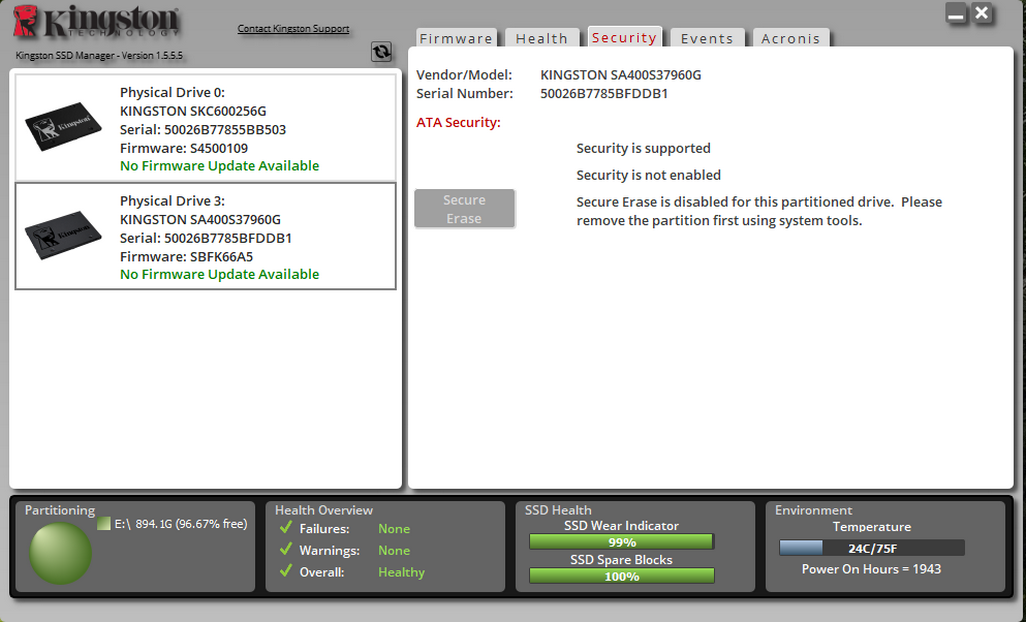Click the temperature 24C/75F gauge
Image resolution: width=1026 pixels, height=622 pixels.
click(871, 548)
